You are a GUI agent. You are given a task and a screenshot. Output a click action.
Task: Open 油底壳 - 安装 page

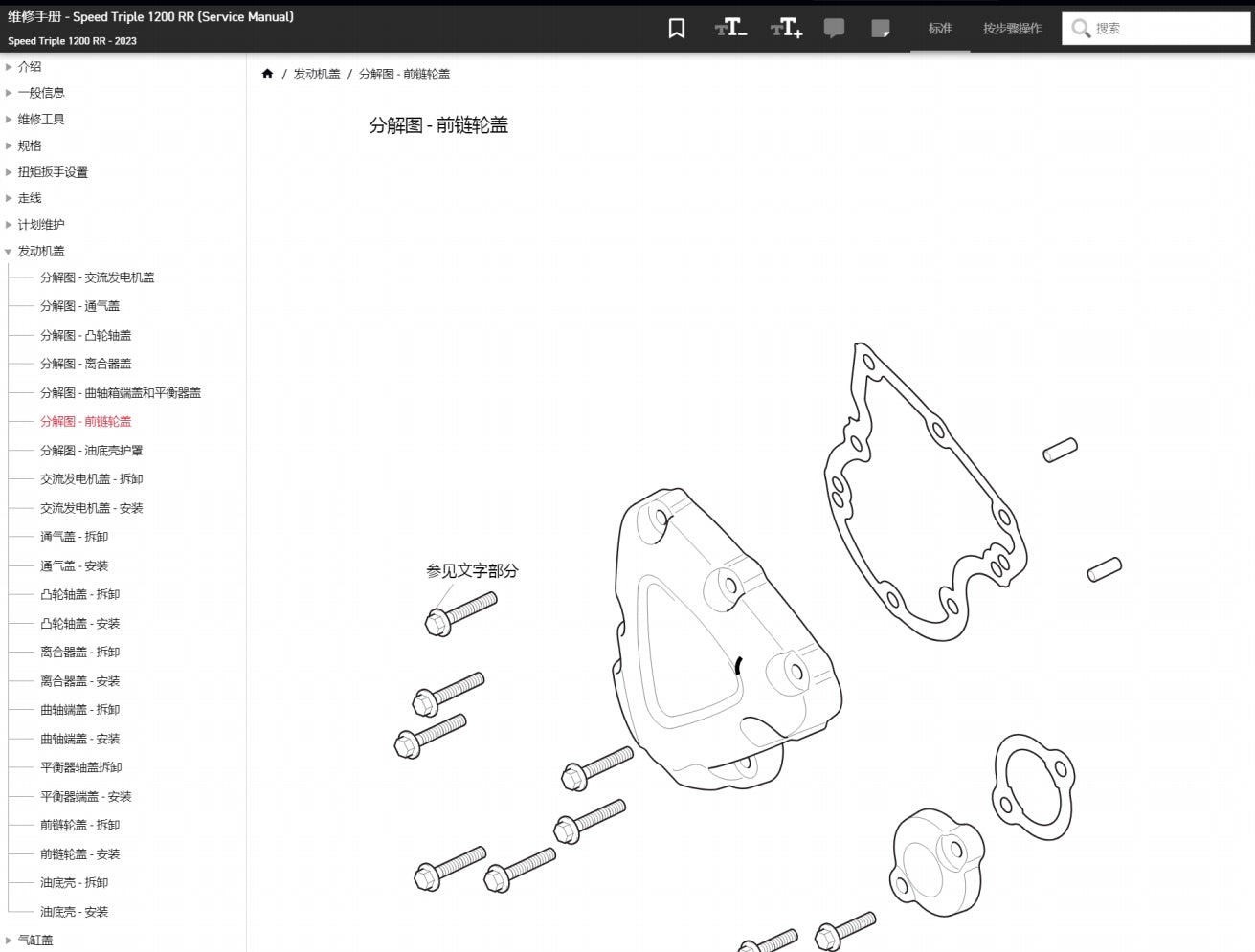(74, 912)
